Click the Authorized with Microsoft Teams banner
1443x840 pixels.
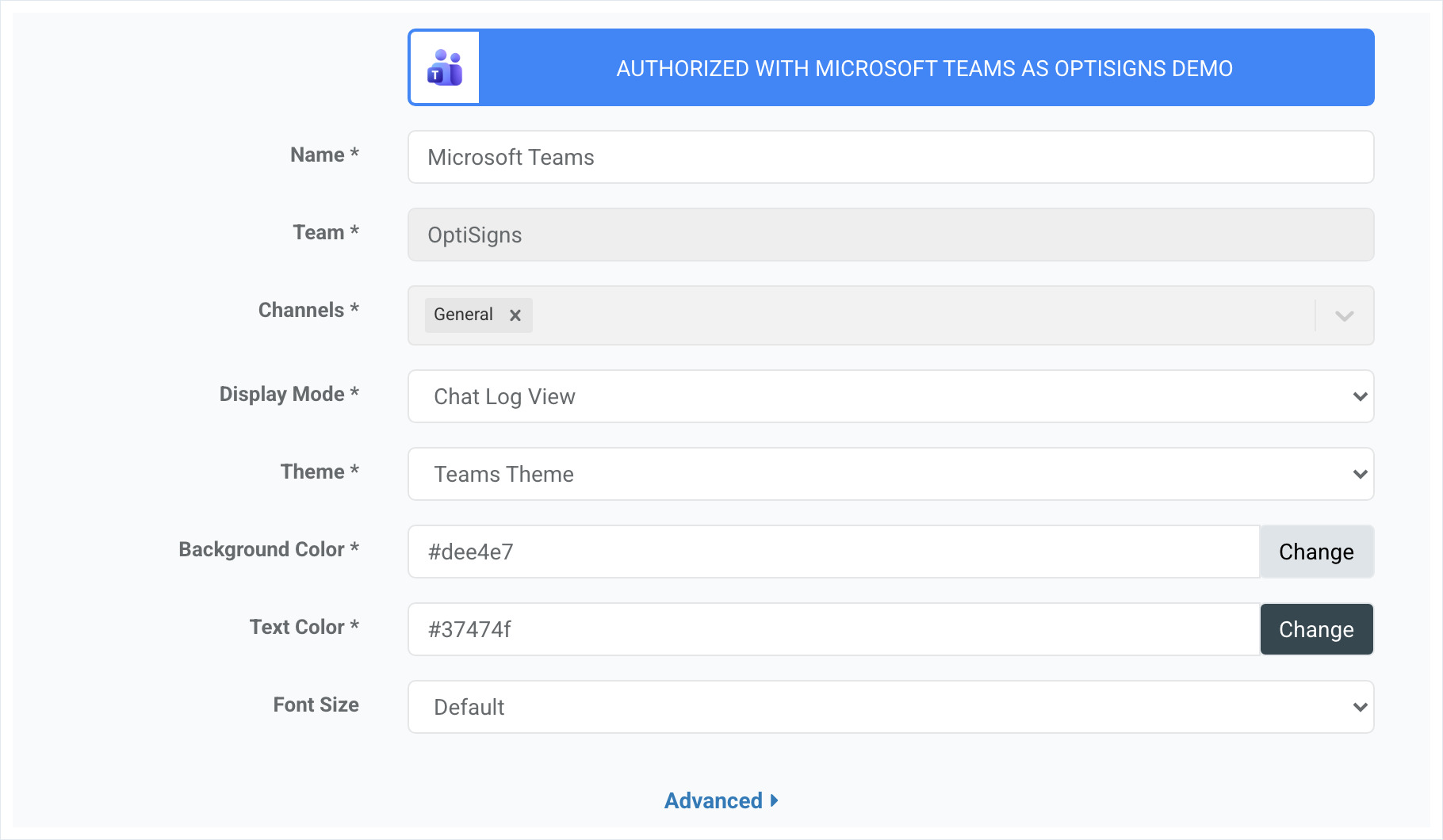(890, 67)
